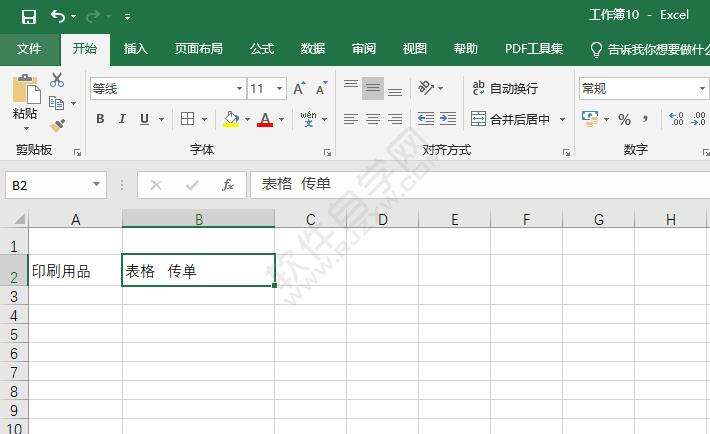Show phonetic guide wén icon
The width and height of the screenshot is (710, 434).
[x=308, y=119]
